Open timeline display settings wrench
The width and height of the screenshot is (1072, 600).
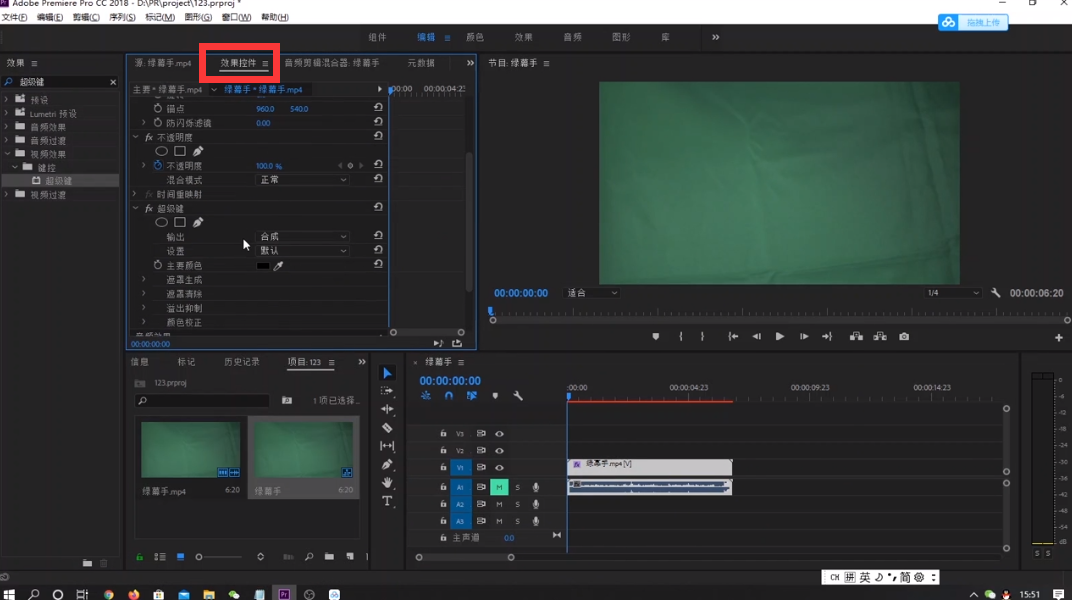point(518,396)
